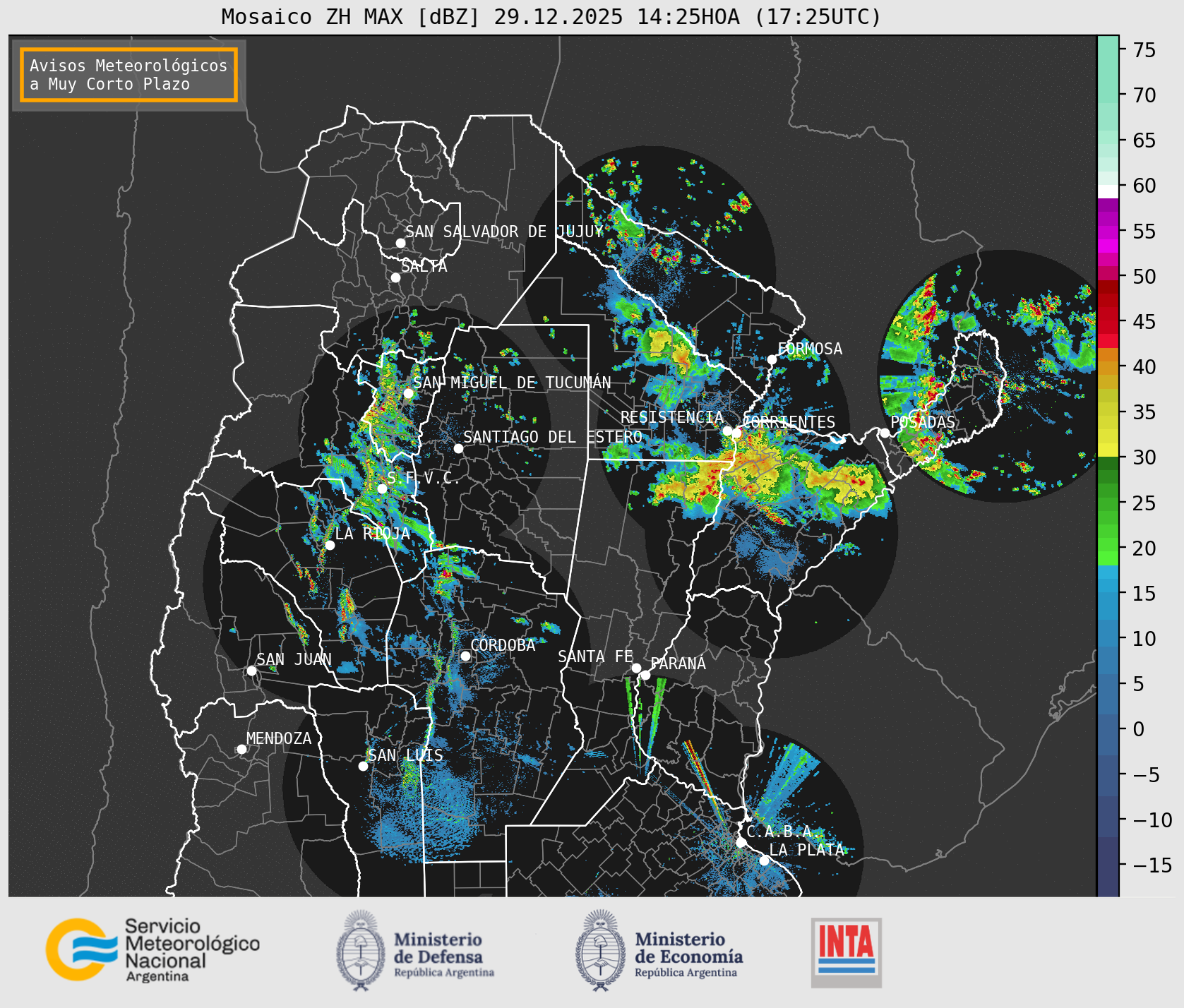Click the yellow 30 dBZ color band
Image resolution: width=1184 pixels, height=1008 pixels.
(x=1108, y=450)
